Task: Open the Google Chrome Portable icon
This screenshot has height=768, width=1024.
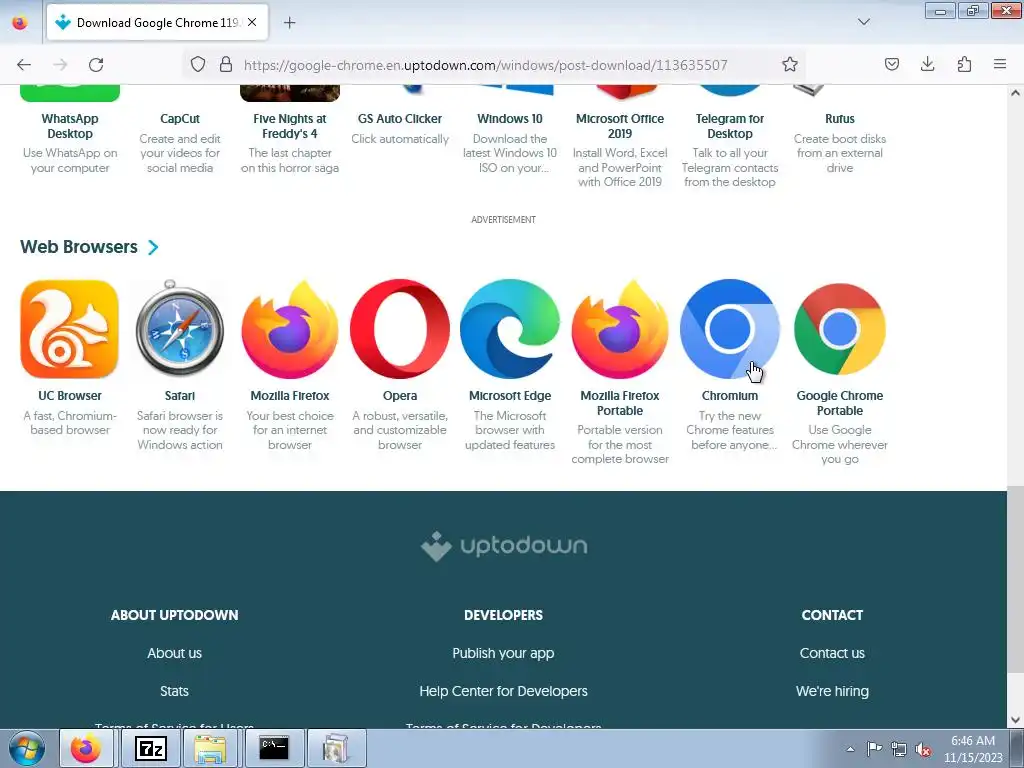Action: point(840,329)
